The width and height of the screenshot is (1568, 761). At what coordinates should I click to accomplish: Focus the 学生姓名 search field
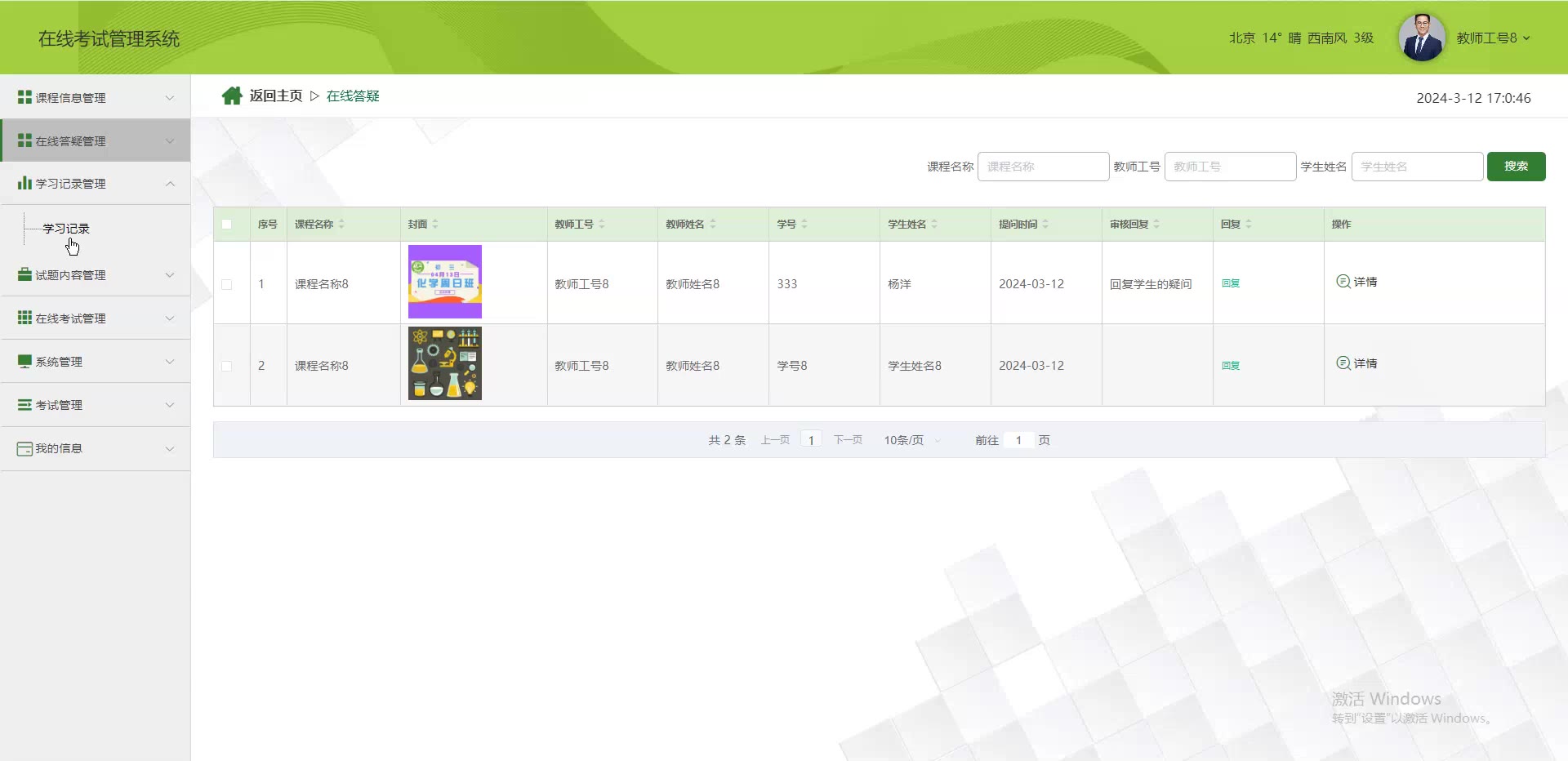[x=1417, y=167]
